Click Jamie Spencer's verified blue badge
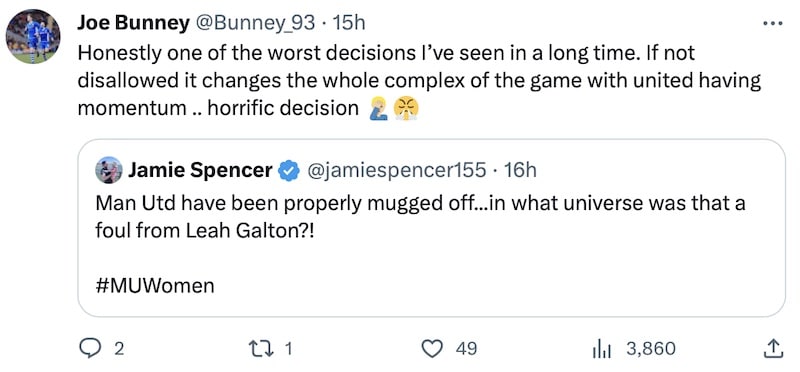Viewport: 800px width, 372px height. point(289,170)
